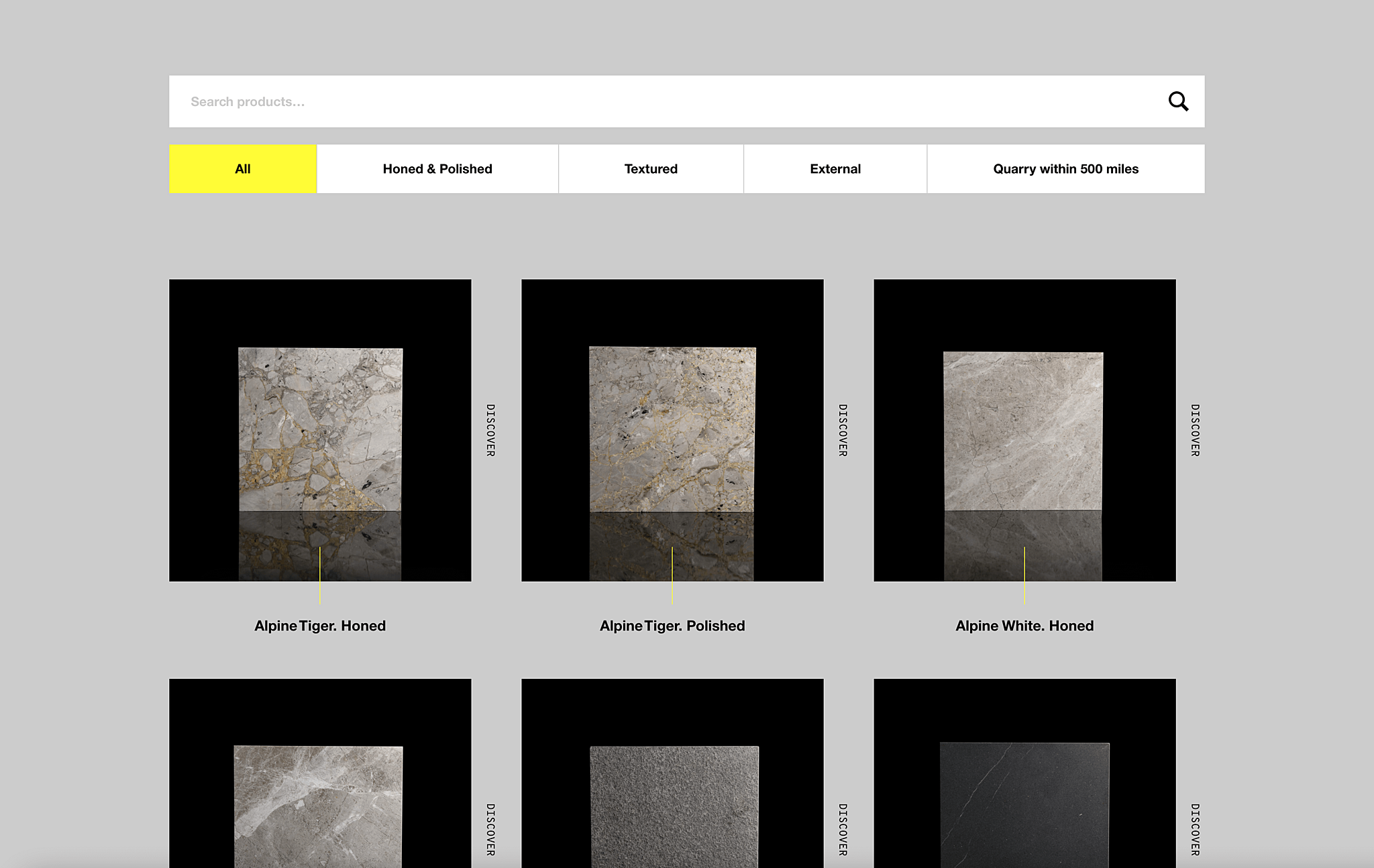Open the Alpine White Honed thumbnail image

[x=1024, y=430]
